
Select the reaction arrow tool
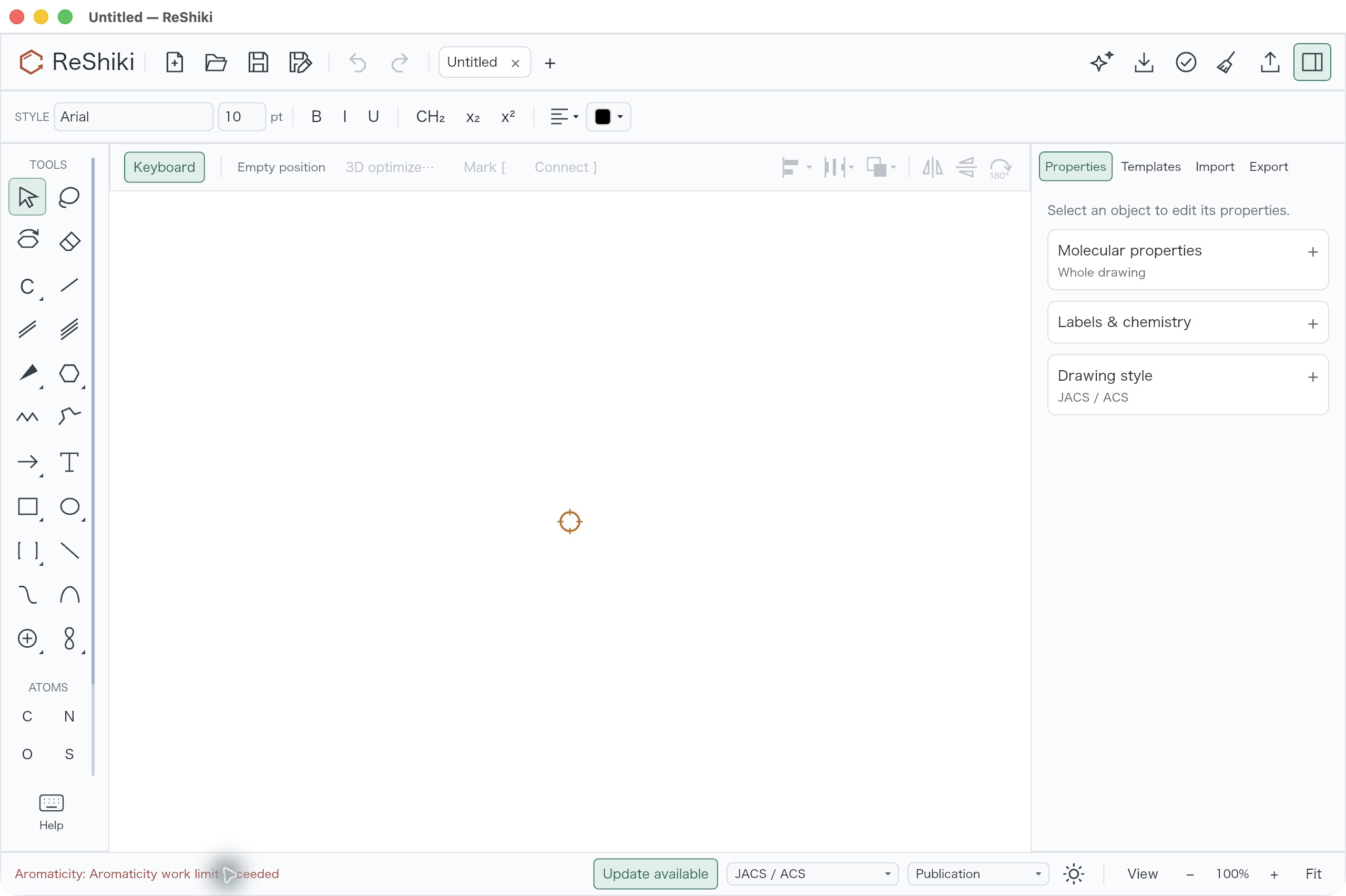27,462
